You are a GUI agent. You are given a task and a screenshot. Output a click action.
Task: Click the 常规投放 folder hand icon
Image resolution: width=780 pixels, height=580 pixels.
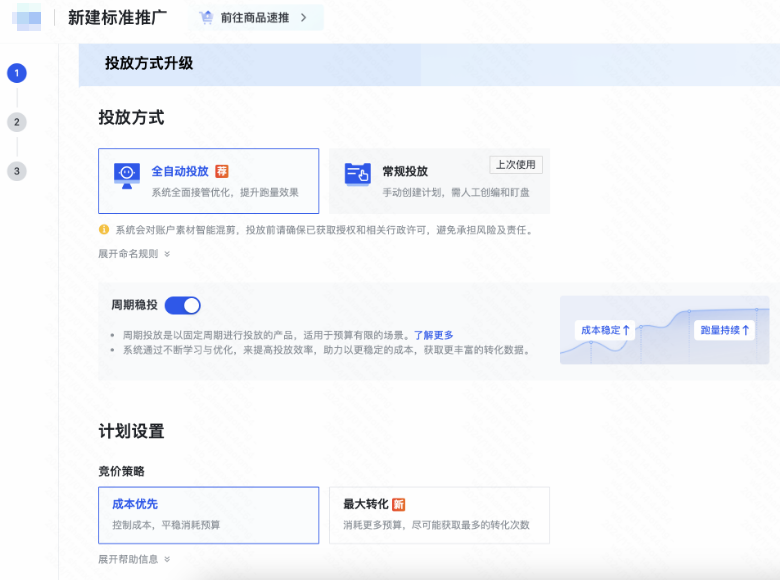click(358, 175)
